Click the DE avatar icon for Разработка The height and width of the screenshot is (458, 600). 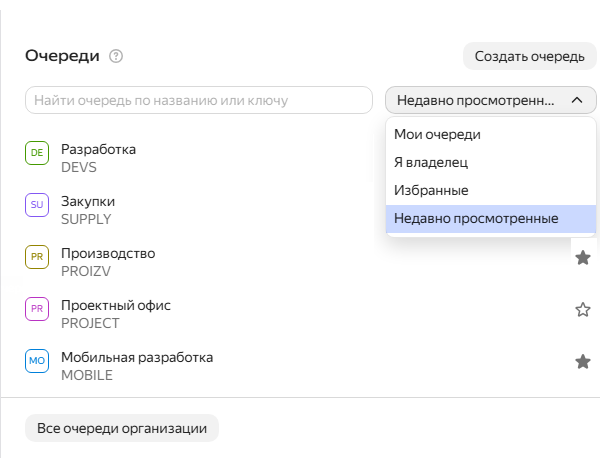click(x=37, y=153)
